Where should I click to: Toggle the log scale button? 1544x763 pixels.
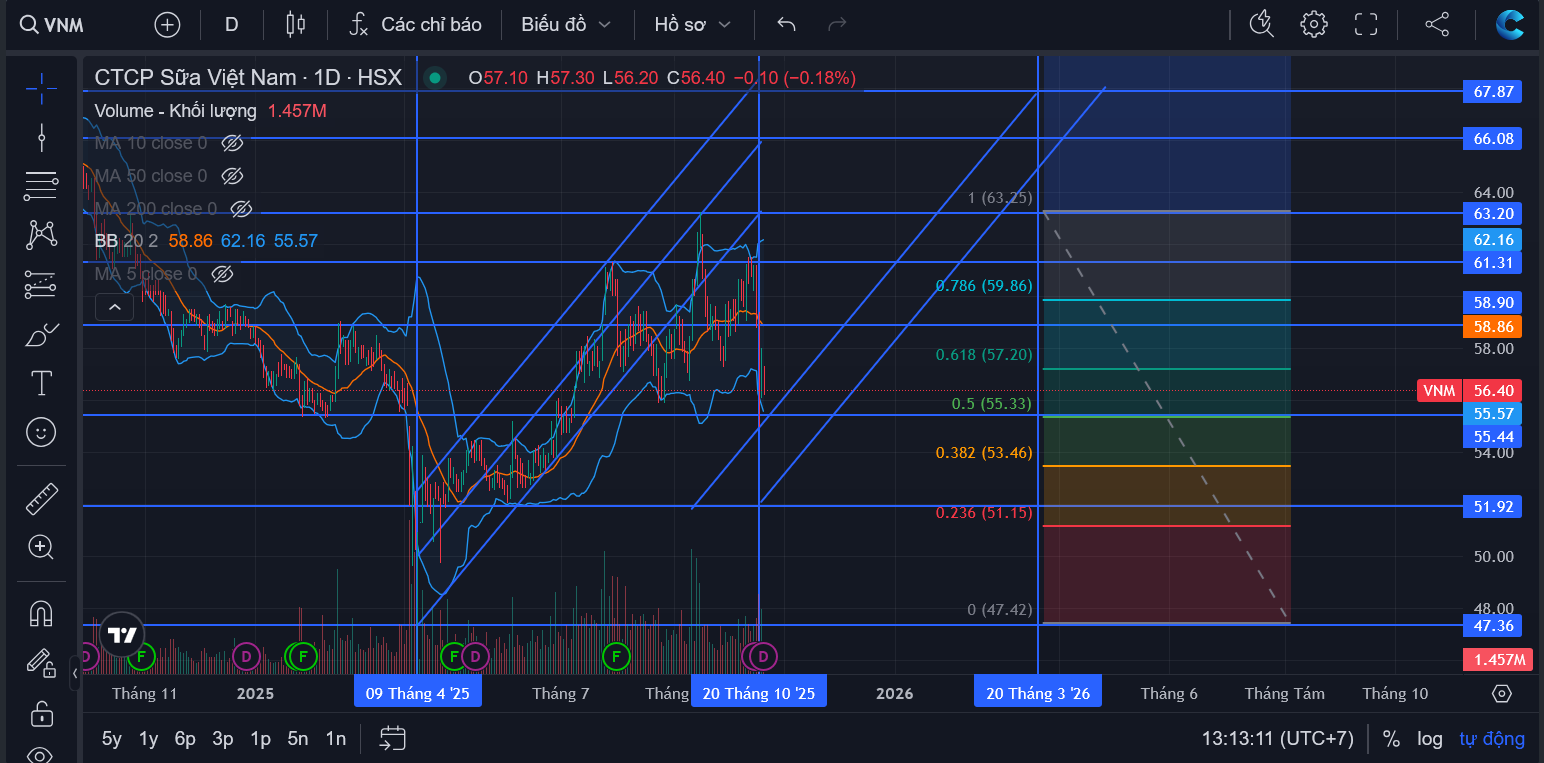tap(1430, 739)
